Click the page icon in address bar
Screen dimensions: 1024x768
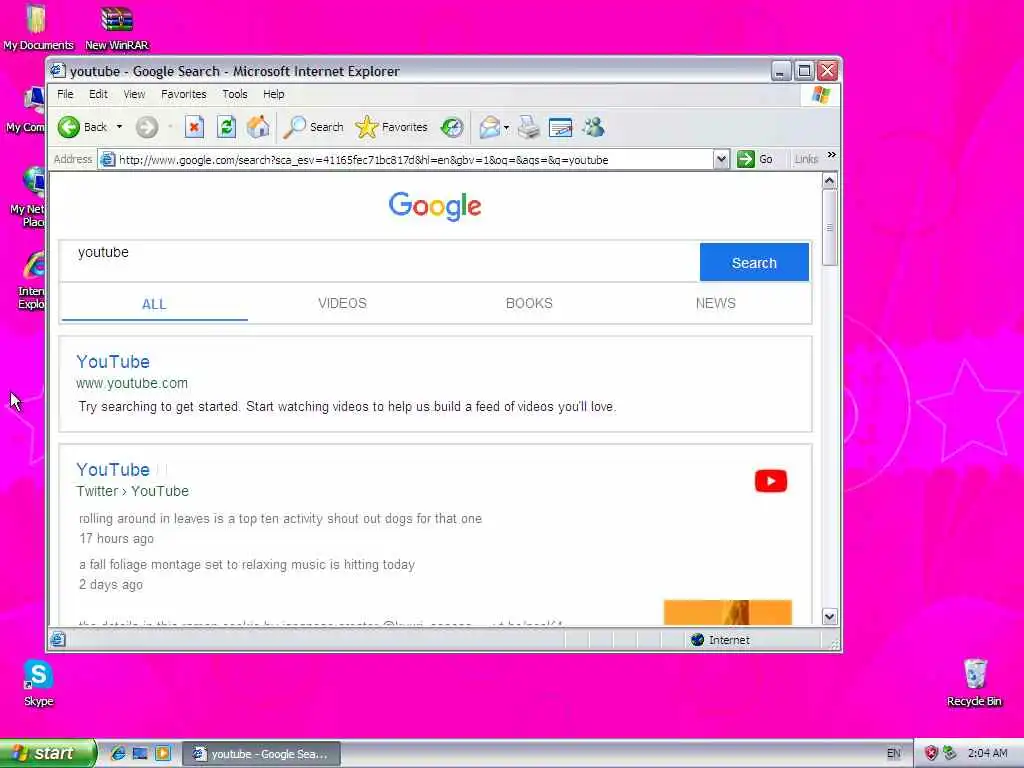click(108, 159)
